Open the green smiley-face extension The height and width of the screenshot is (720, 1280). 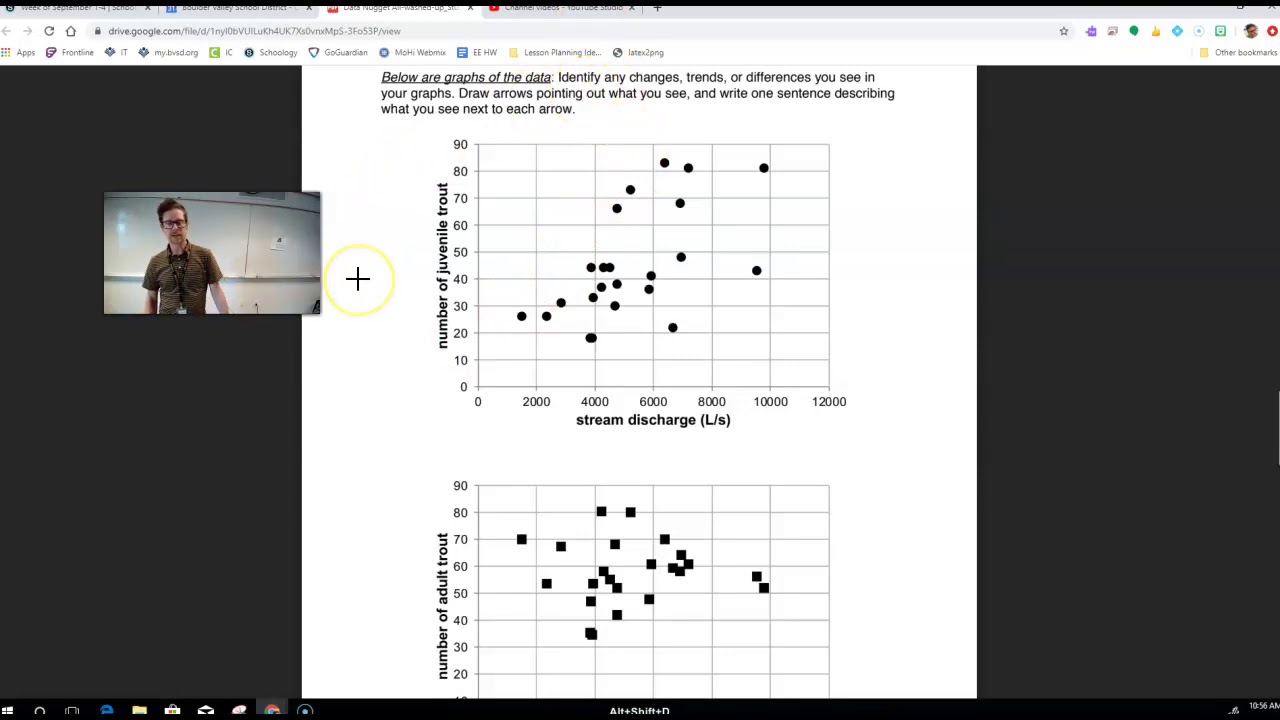click(x=1220, y=31)
